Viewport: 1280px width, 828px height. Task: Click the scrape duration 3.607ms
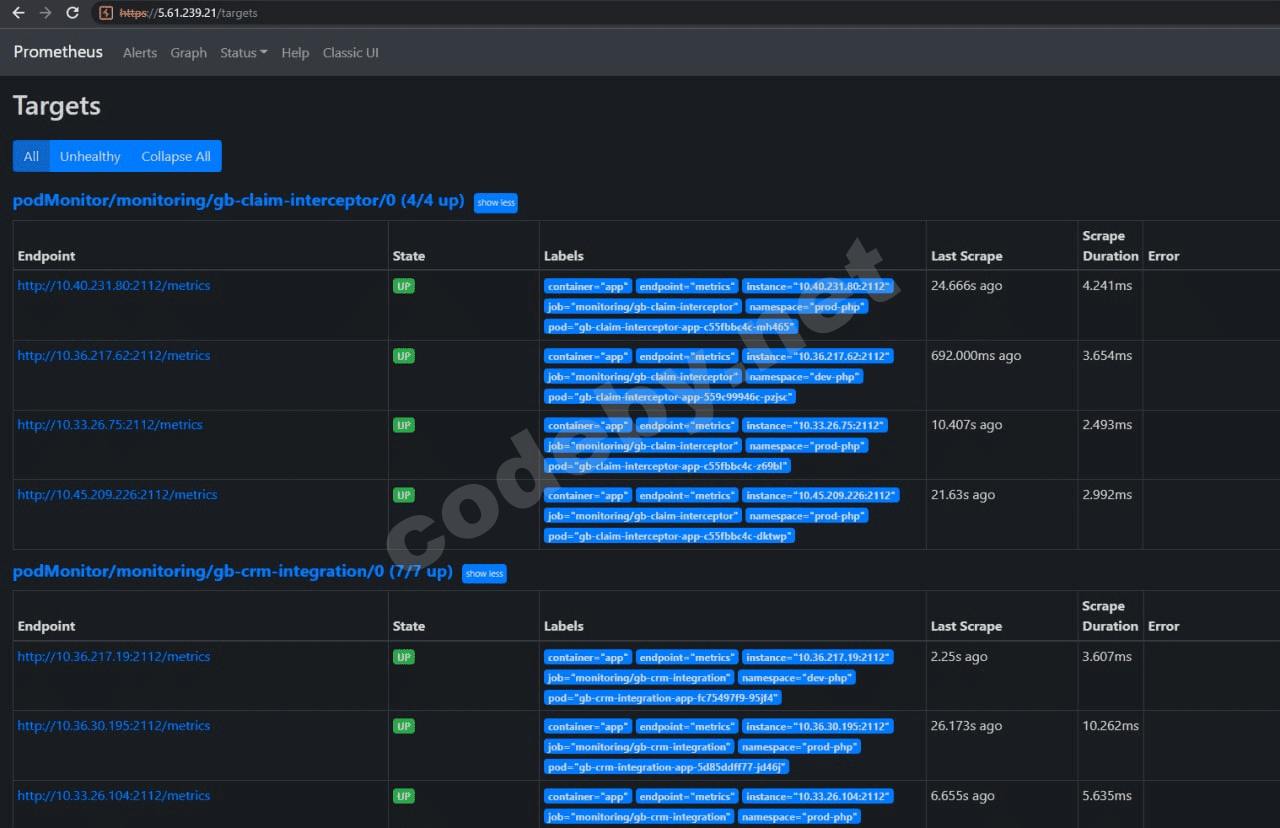tap(1107, 657)
